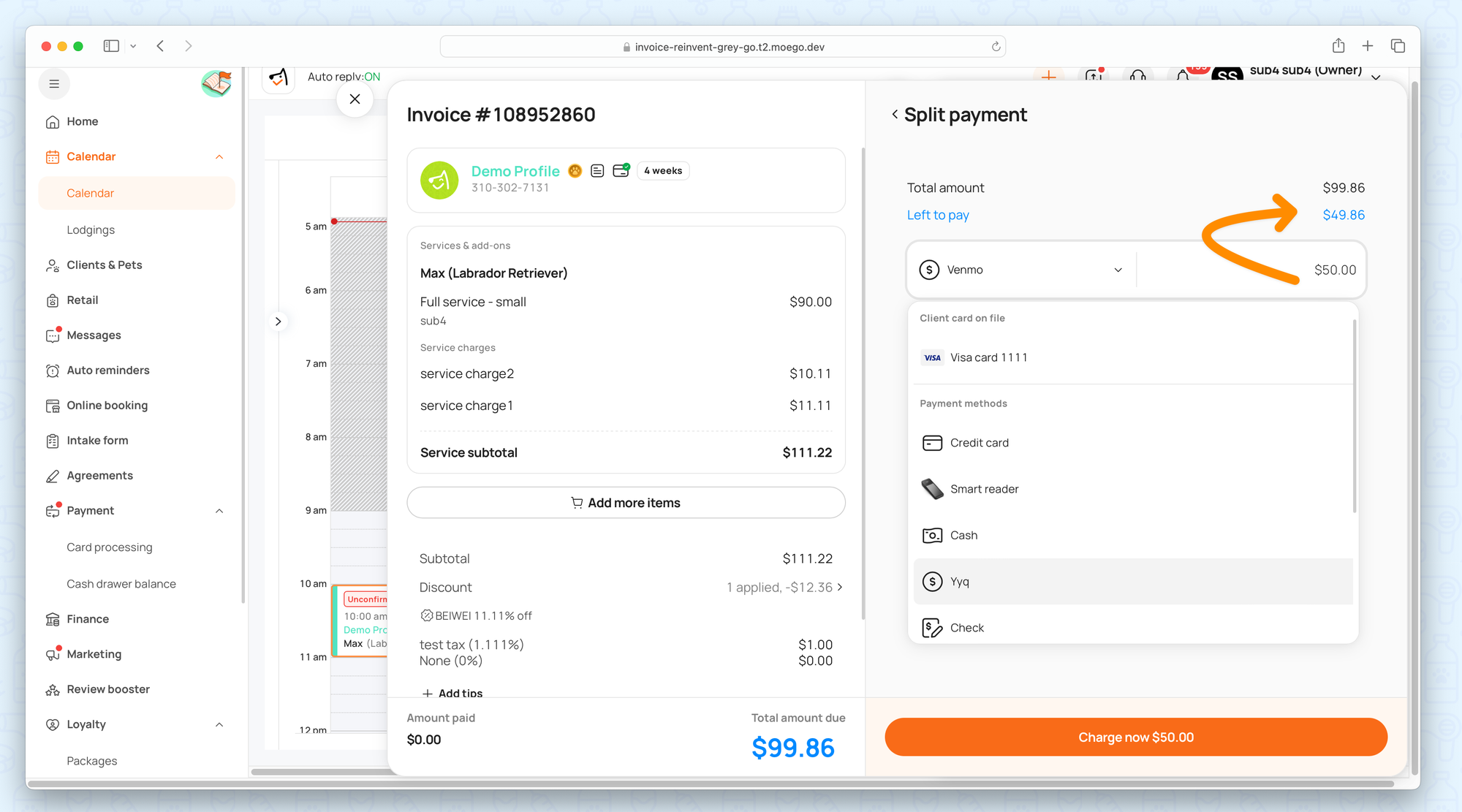Click the back chevron beside Split payment

895,115
